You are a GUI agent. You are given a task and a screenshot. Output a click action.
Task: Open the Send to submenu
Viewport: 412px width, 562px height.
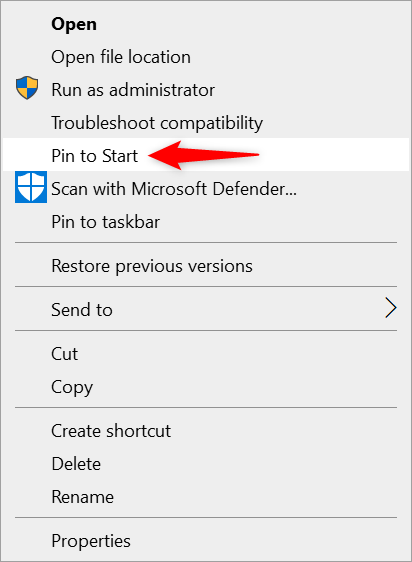click(206, 310)
